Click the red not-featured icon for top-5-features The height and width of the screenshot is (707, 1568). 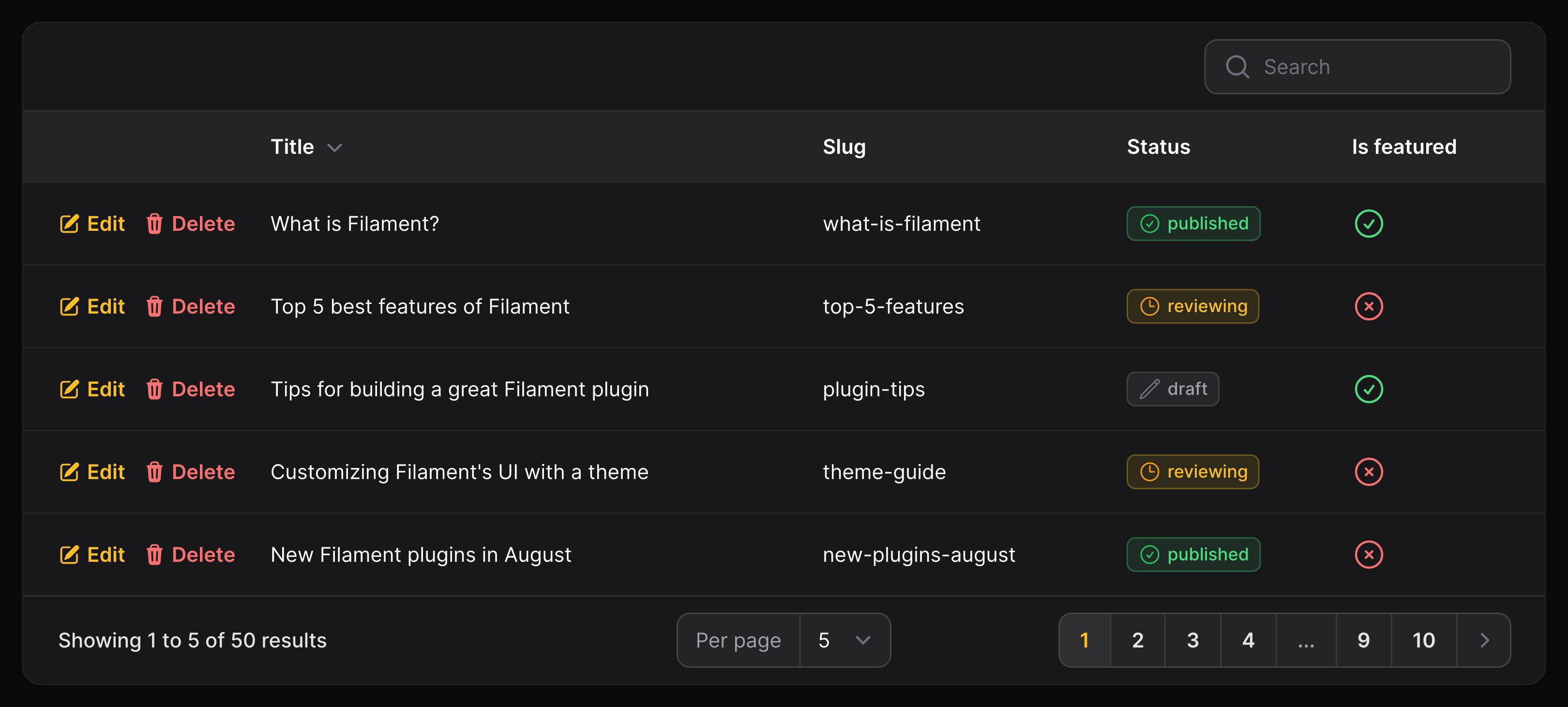(x=1368, y=306)
